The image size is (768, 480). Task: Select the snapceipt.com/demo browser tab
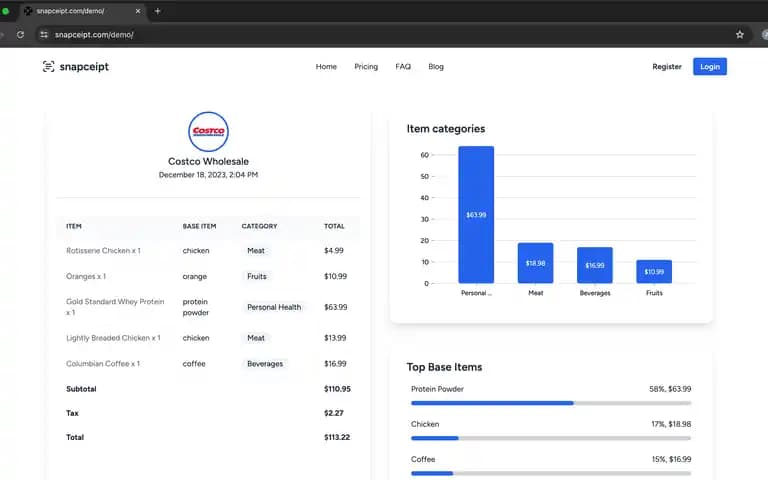(x=81, y=11)
